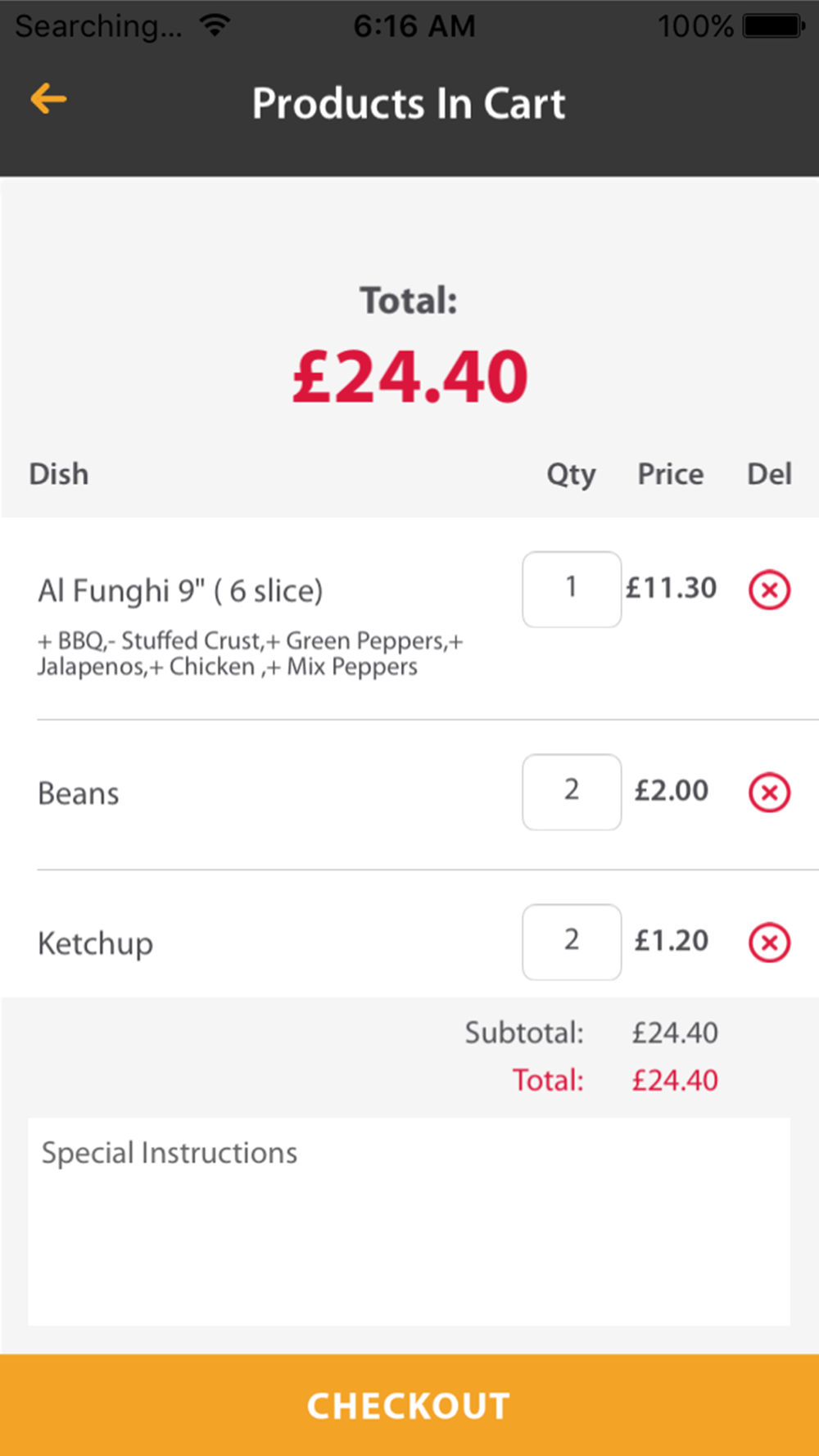Remove Ketchup item from cart
This screenshot has width=819, height=1456.
pyautogui.click(x=769, y=943)
